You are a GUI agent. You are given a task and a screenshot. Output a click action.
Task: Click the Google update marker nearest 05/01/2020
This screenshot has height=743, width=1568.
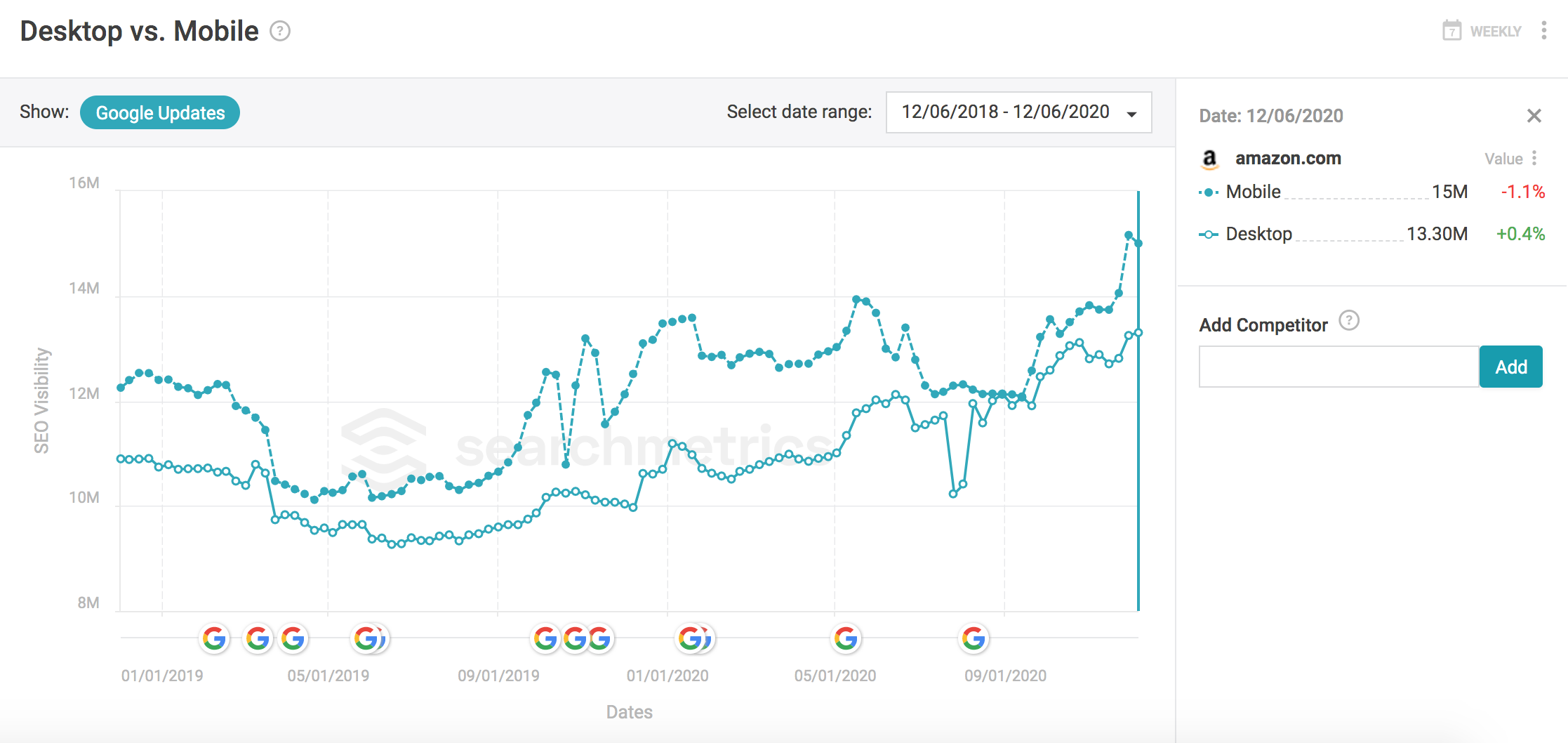(846, 638)
